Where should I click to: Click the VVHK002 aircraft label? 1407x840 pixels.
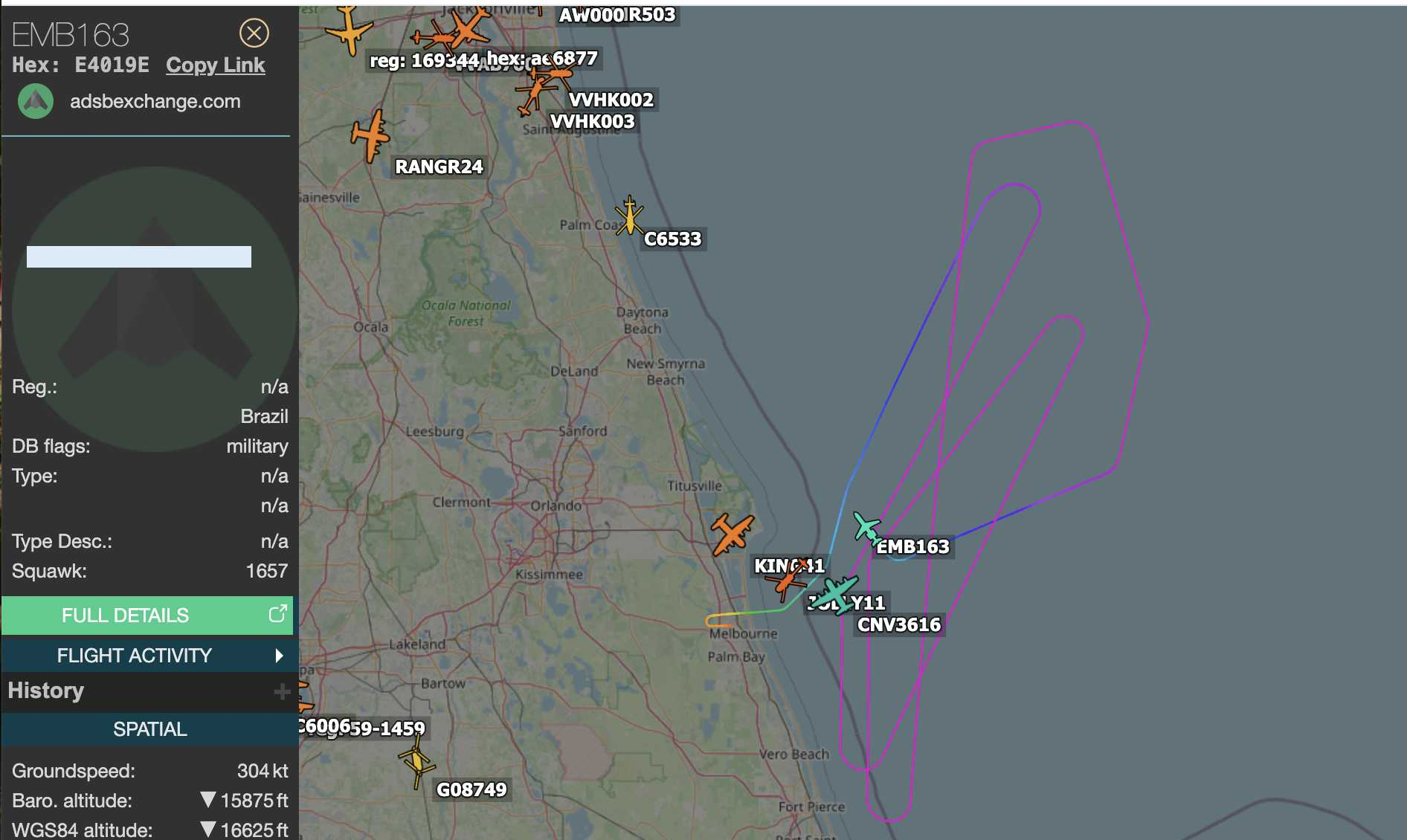click(x=611, y=100)
